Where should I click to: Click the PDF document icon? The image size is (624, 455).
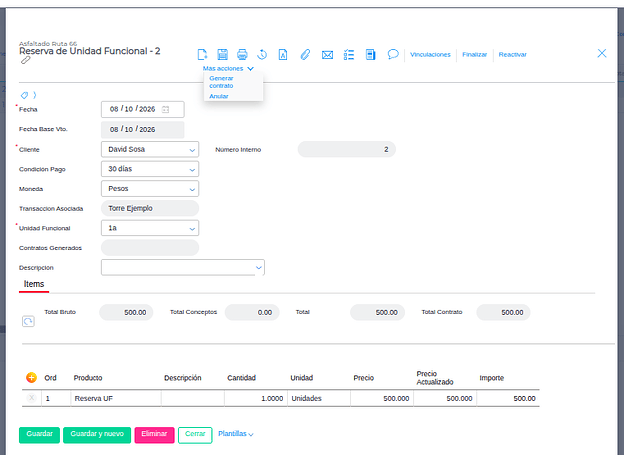tap(283, 54)
